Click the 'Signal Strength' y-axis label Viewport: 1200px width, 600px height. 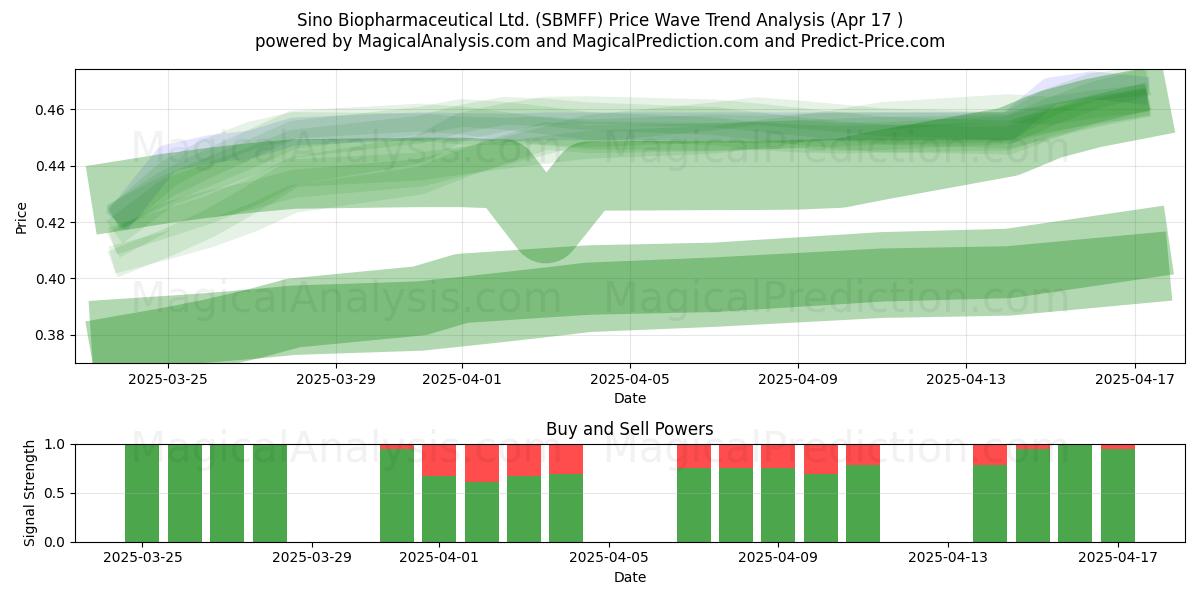point(30,493)
